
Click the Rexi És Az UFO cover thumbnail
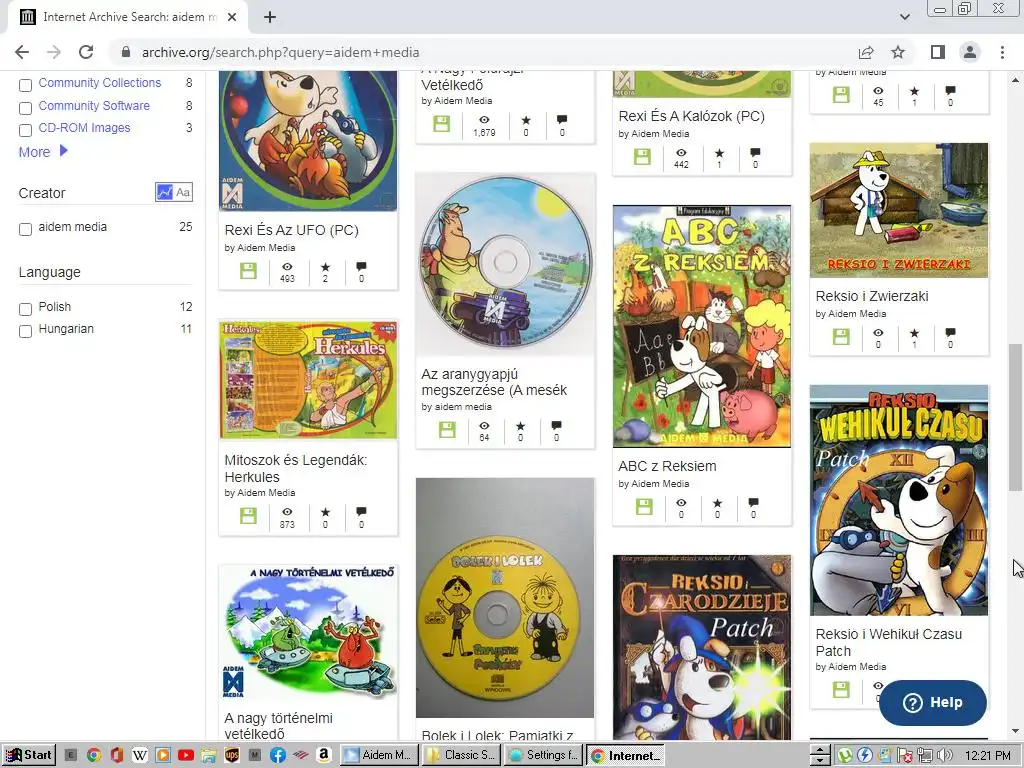coord(308,140)
